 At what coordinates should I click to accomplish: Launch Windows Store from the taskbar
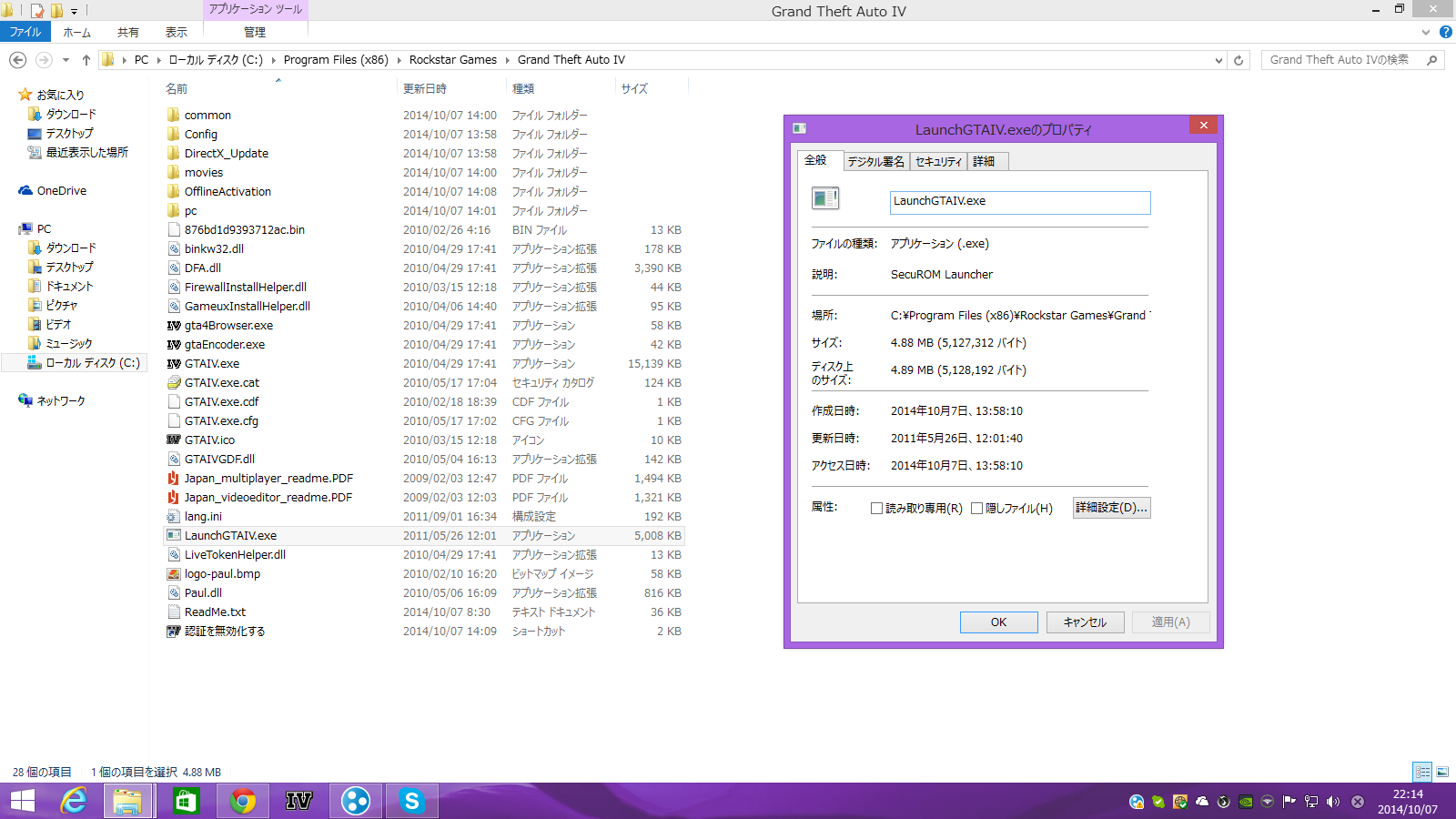[186, 801]
